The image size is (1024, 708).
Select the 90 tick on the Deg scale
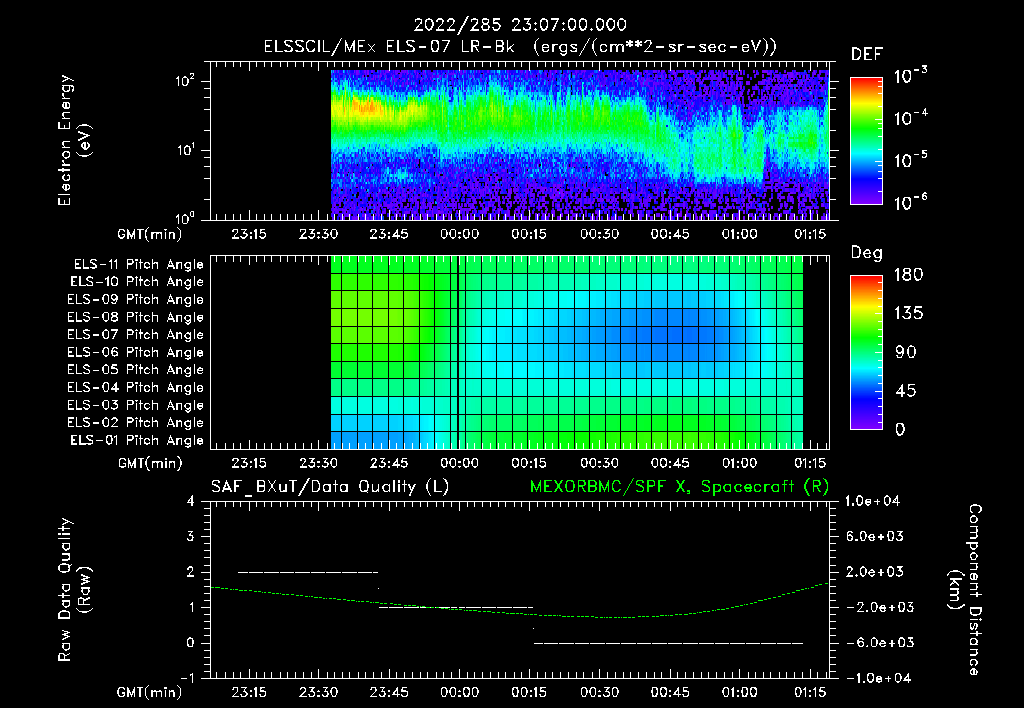906,353
